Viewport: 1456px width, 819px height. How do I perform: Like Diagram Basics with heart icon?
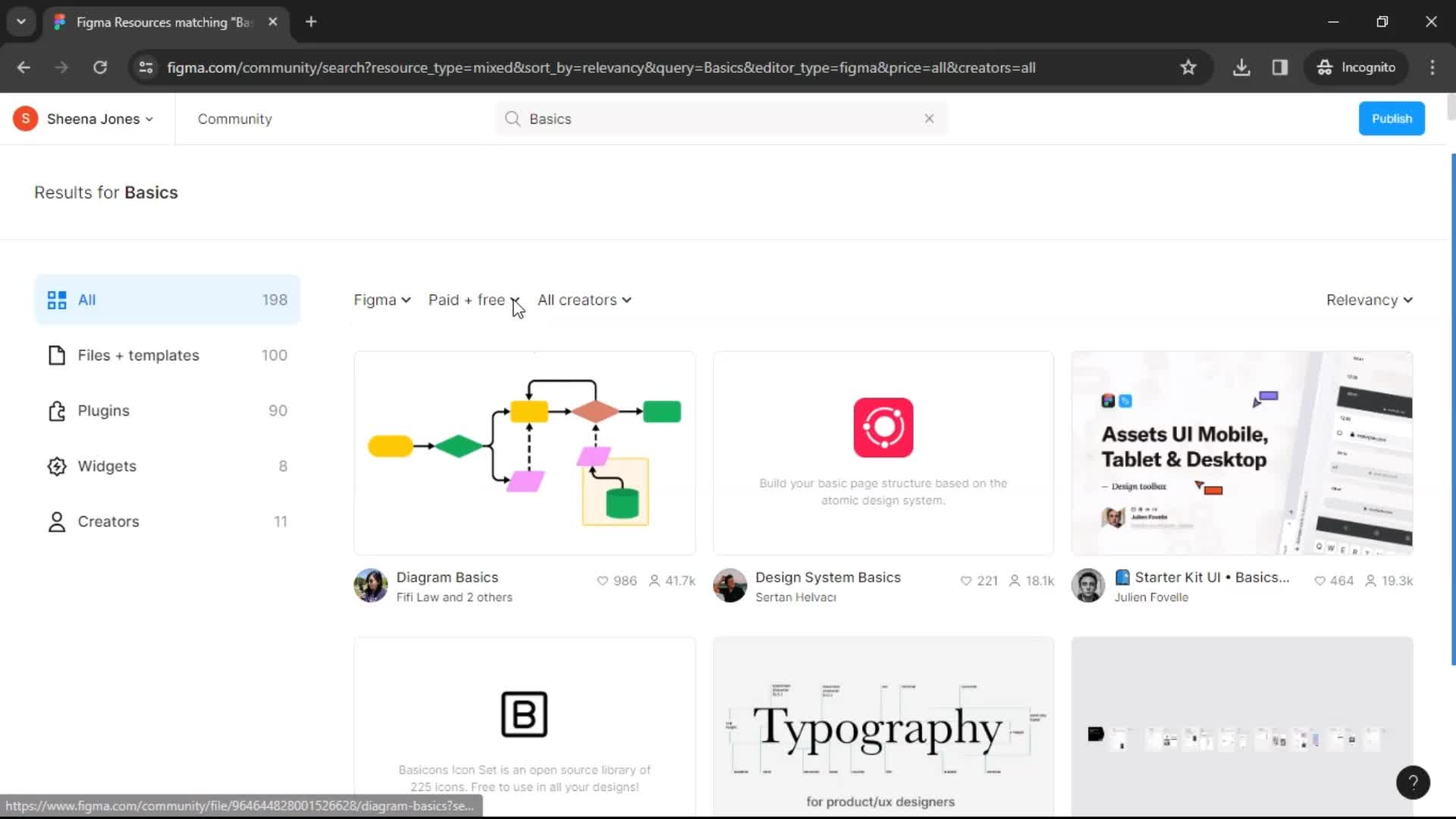coord(602,581)
